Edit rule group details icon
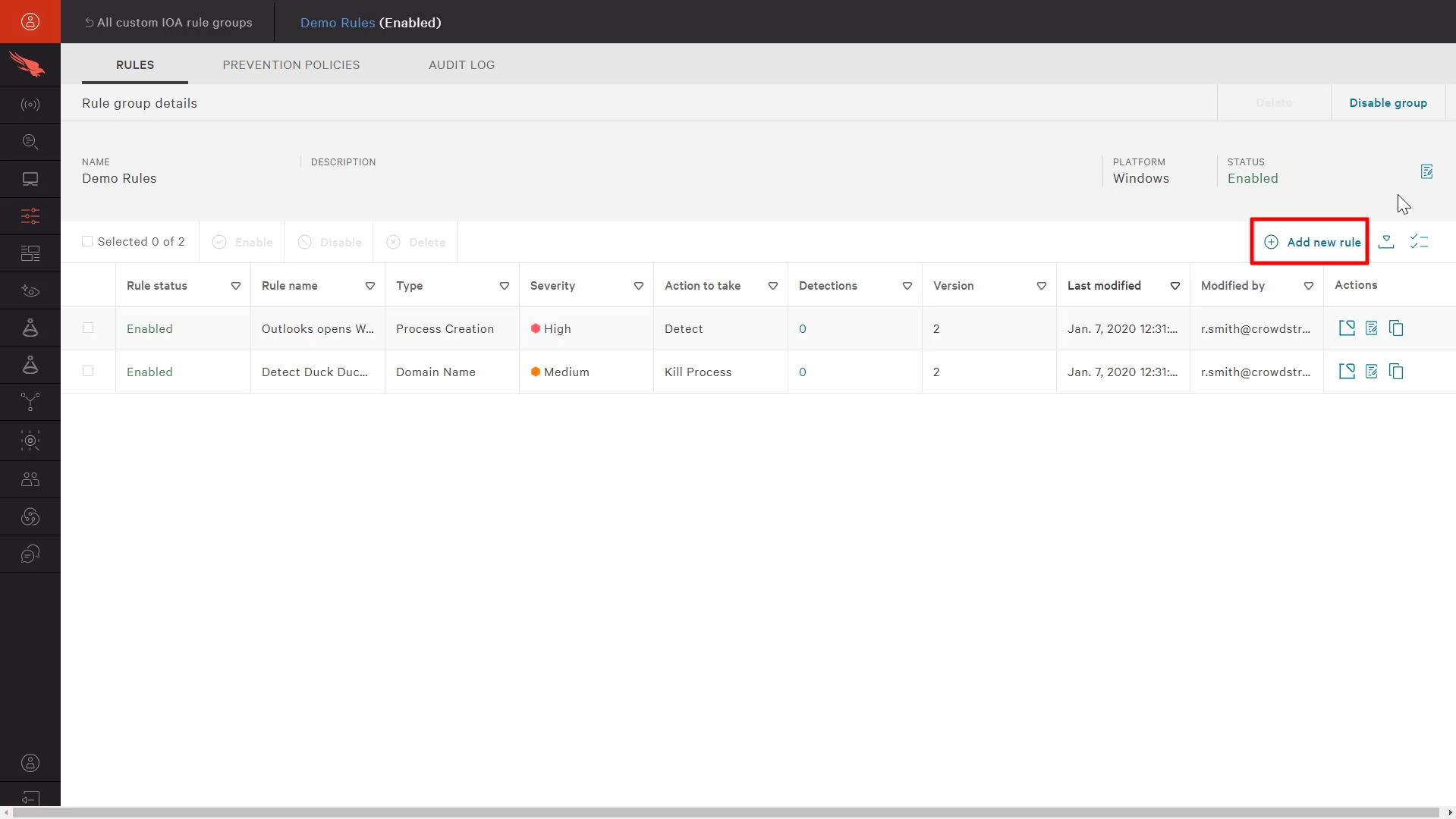Viewport: 1456px width, 819px height. pyautogui.click(x=1426, y=171)
